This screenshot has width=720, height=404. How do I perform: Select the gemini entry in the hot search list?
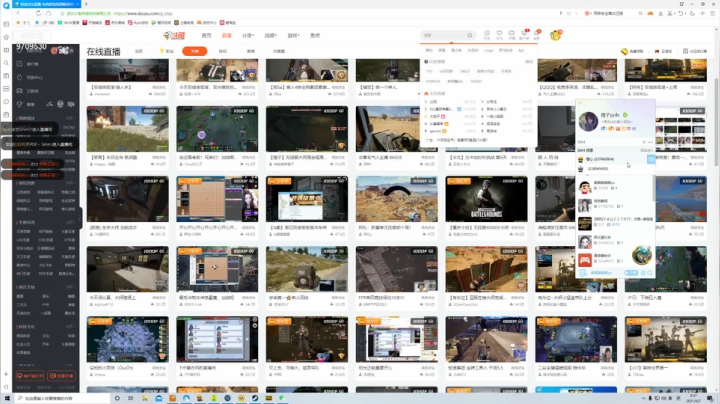click(x=435, y=131)
